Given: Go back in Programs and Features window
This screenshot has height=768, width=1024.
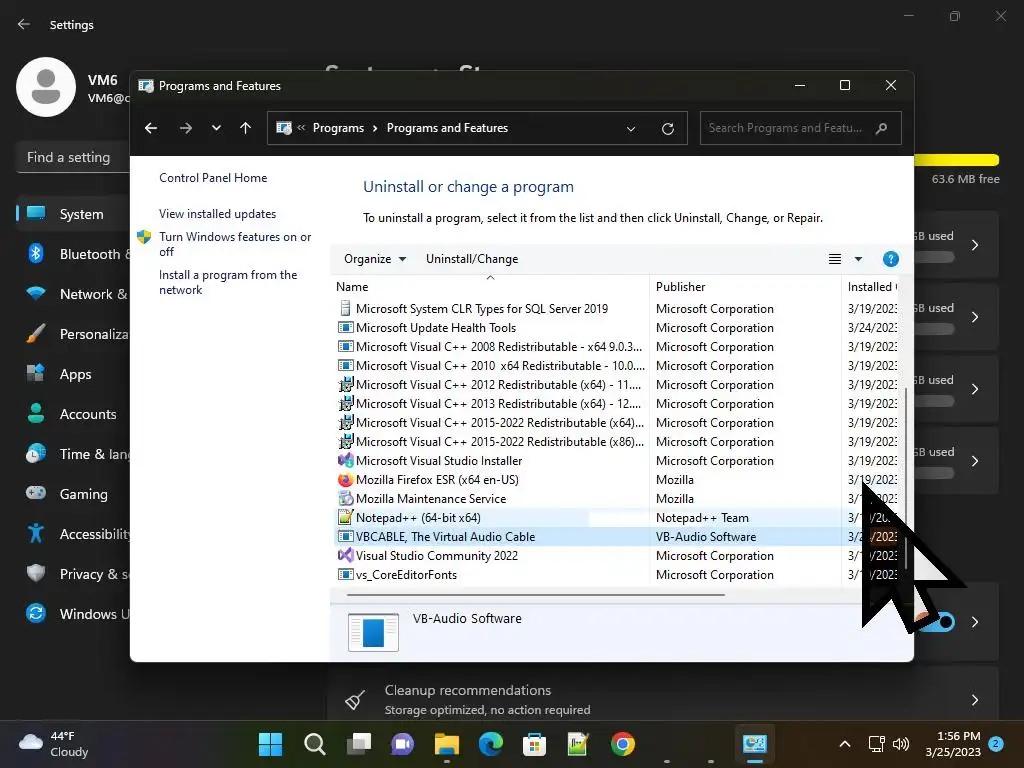Looking at the screenshot, I should click(151, 128).
